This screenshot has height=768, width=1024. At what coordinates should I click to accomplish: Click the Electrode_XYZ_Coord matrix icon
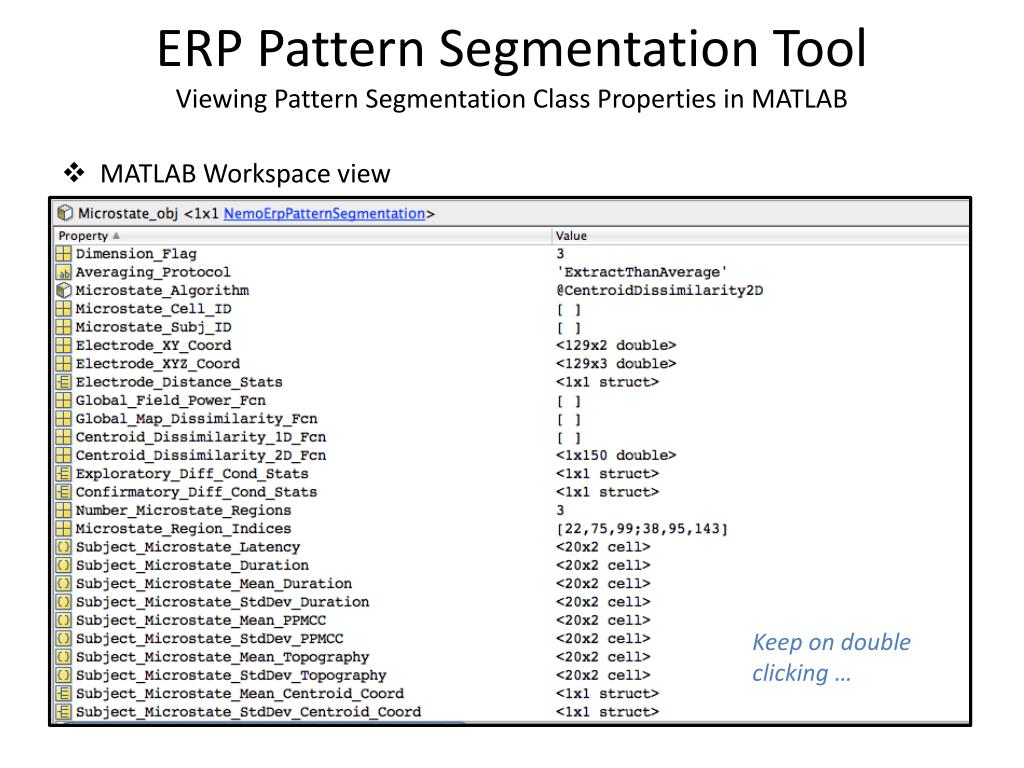pos(63,363)
